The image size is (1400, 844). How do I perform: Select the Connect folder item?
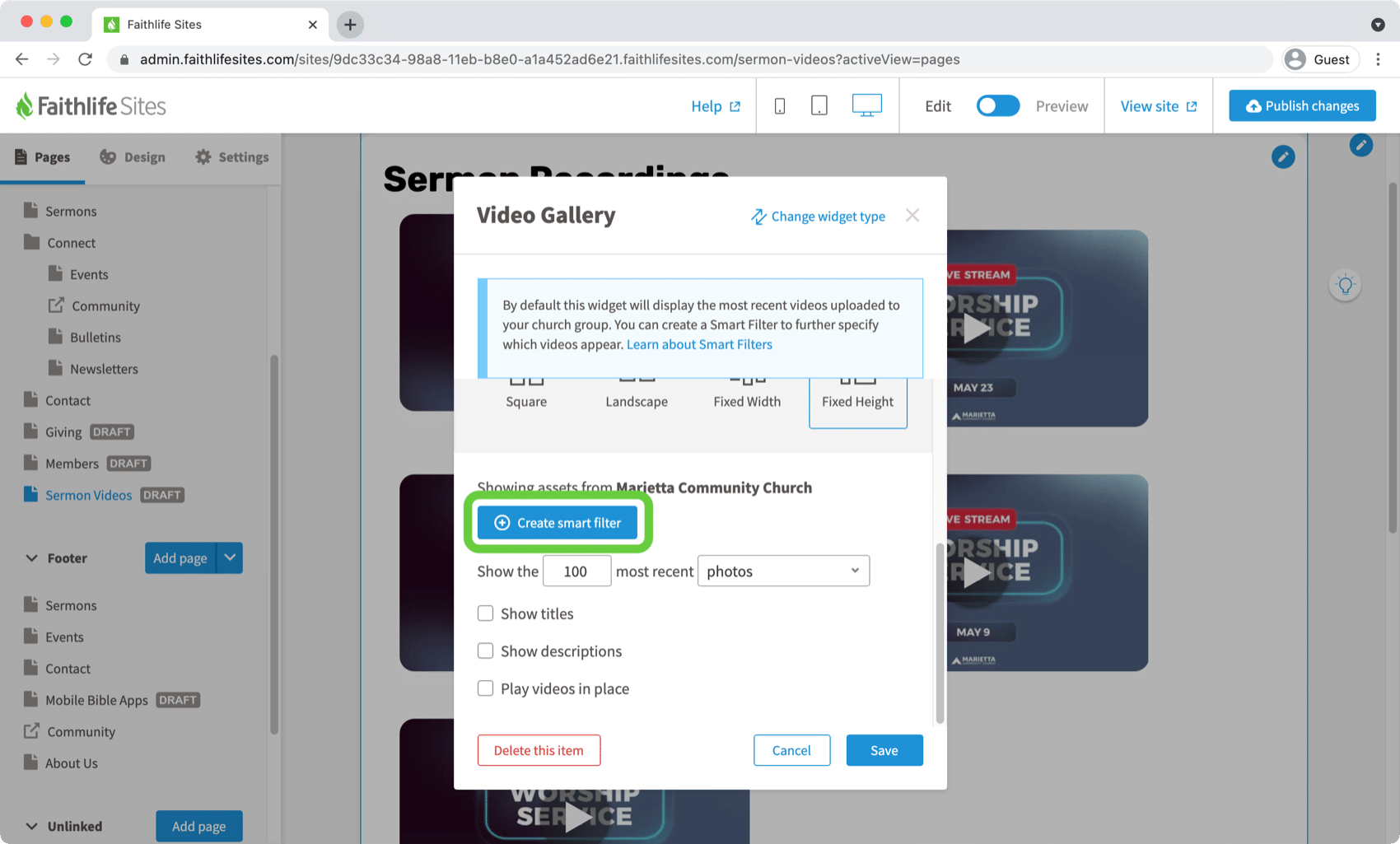click(x=60, y=243)
